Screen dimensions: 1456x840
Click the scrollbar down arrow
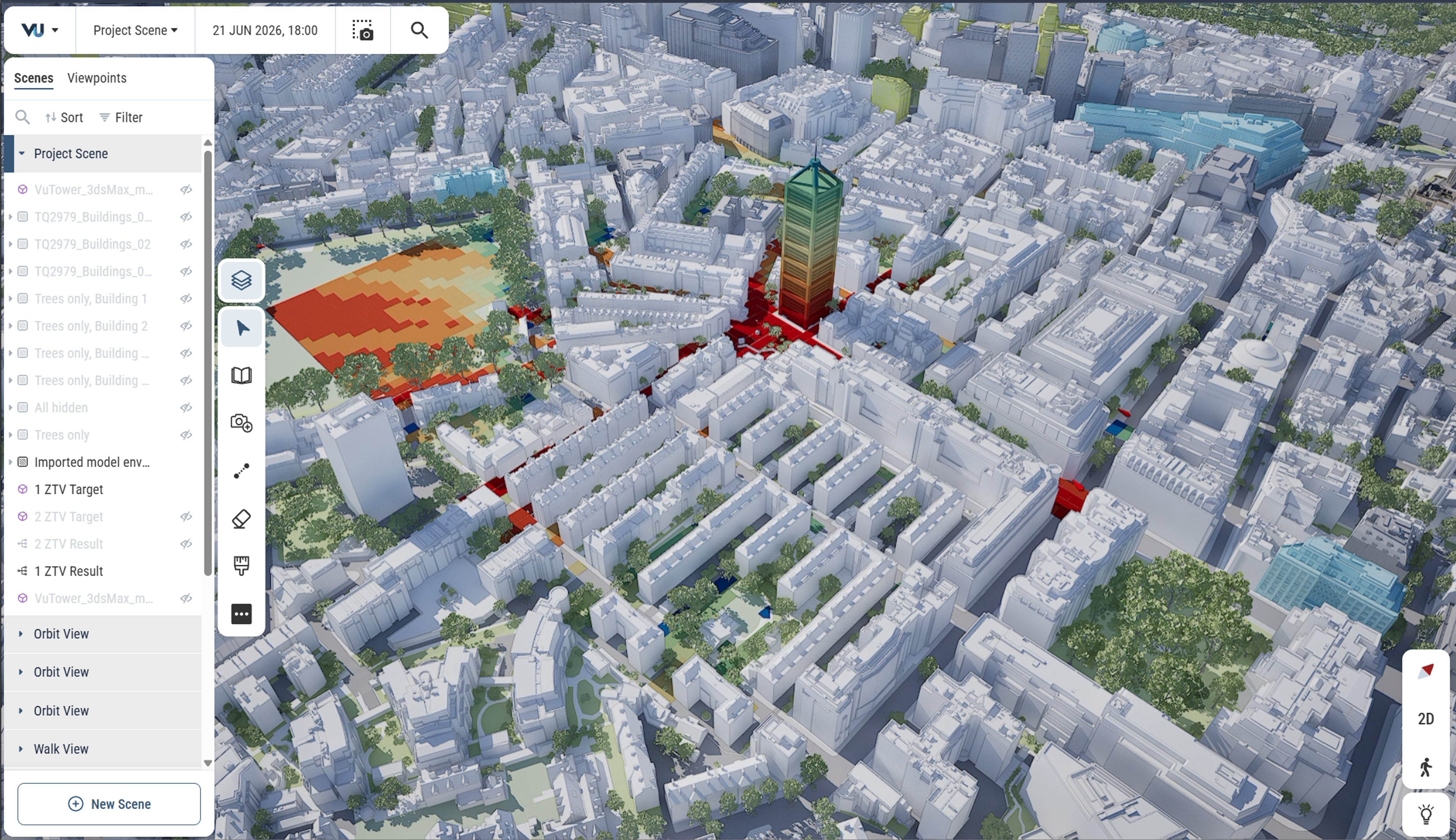click(x=208, y=763)
